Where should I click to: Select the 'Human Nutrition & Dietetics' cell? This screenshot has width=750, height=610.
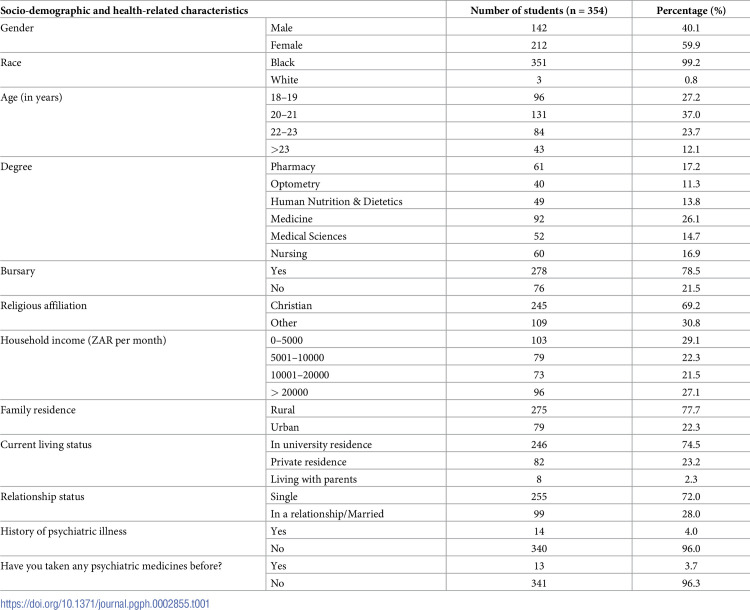click(336, 201)
